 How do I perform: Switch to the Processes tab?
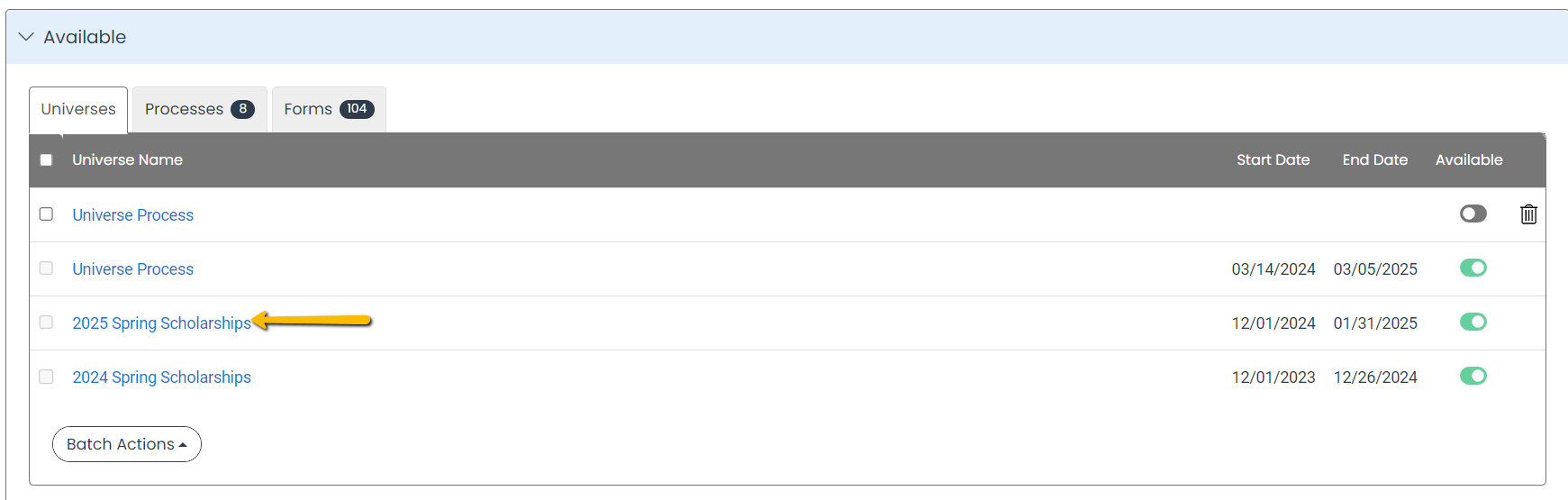[200, 109]
